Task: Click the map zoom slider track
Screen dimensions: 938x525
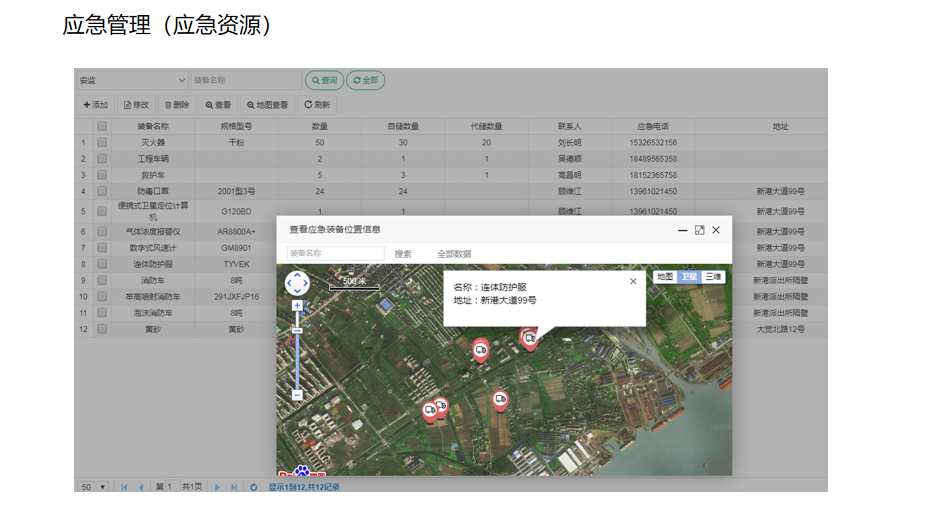Action: pos(297,360)
